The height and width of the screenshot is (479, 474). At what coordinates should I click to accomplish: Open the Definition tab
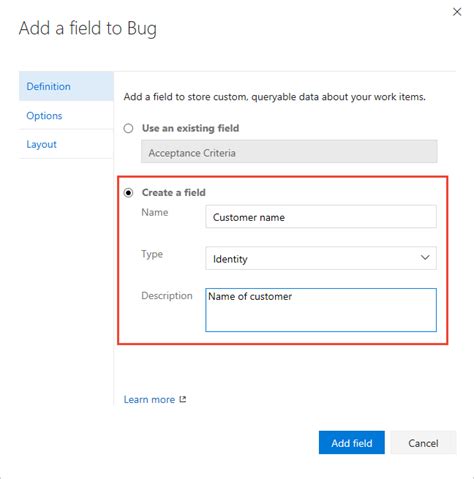(x=66, y=86)
